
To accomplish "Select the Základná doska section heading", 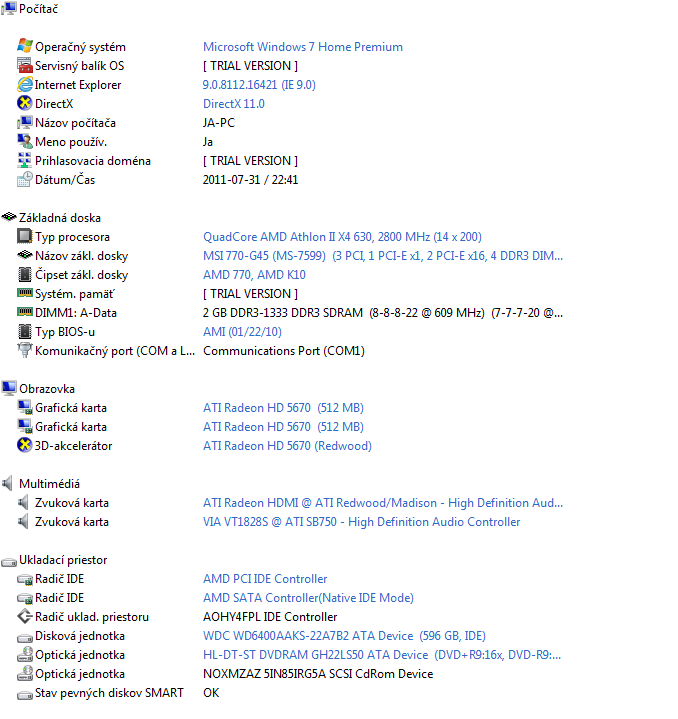I will [60, 218].
